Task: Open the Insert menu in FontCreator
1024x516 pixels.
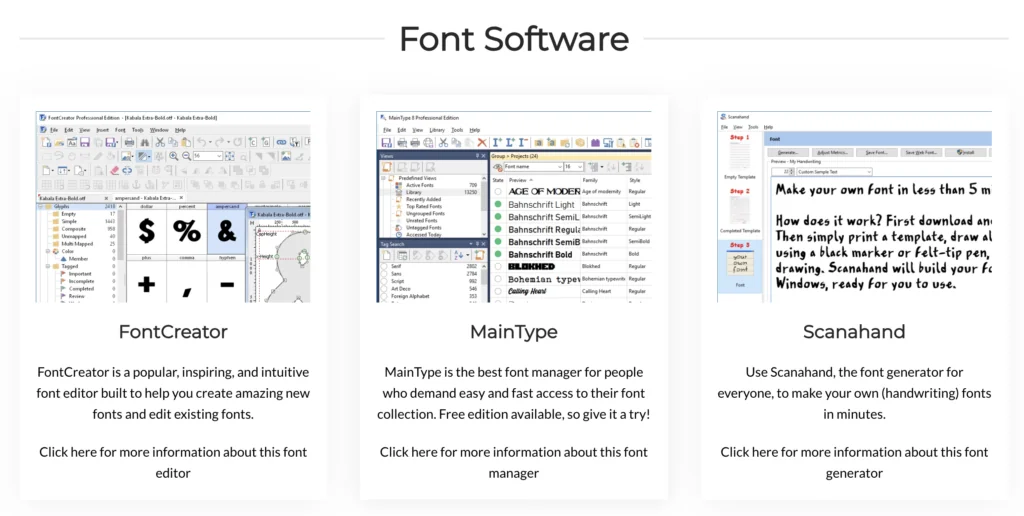Action: [103, 130]
